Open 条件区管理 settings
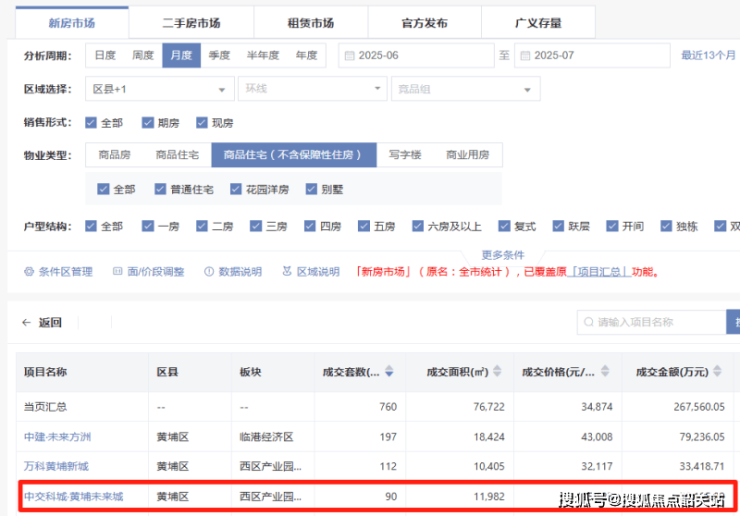Image resolution: width=740 pixels, height=516 pixels. [59, 272]
